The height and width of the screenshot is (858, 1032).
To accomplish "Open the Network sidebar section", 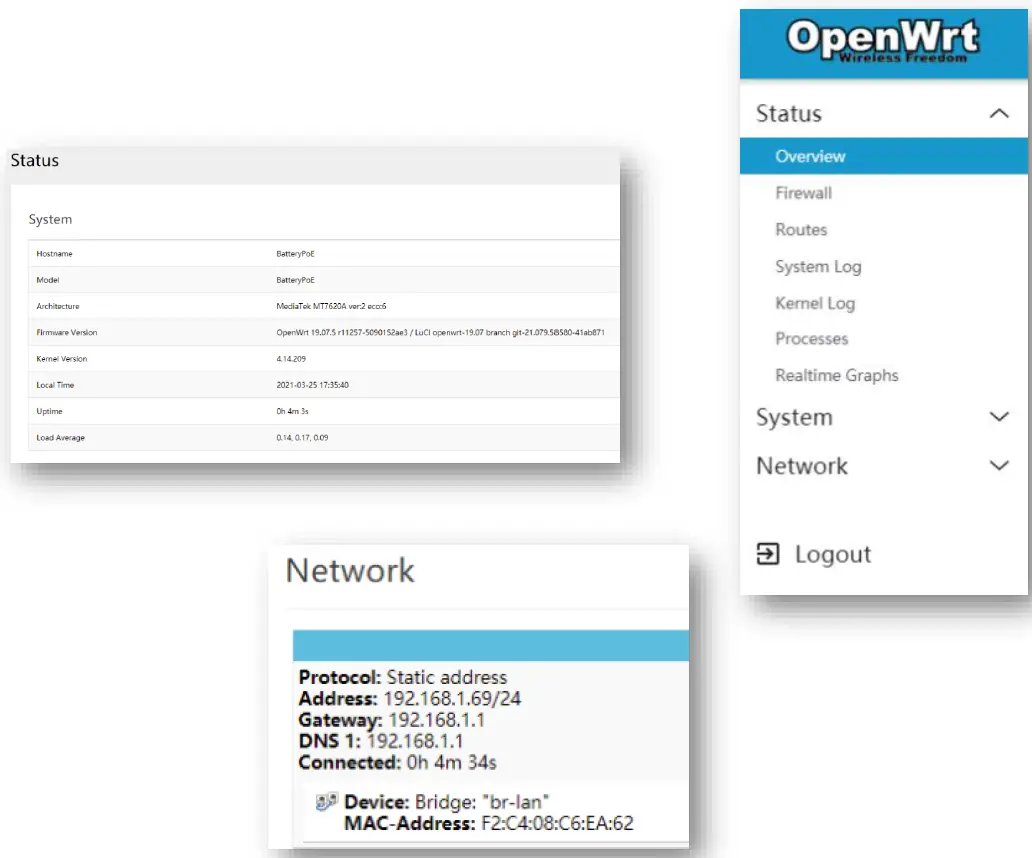I will pos(802,466).
